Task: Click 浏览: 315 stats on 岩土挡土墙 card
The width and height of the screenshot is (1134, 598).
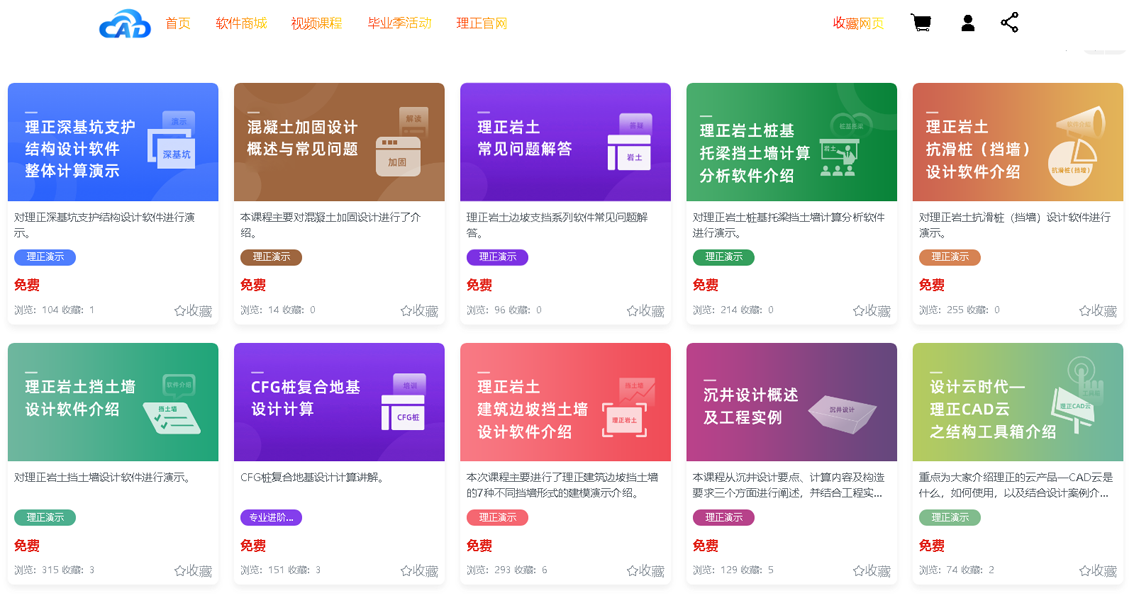Action: point(54,571)
